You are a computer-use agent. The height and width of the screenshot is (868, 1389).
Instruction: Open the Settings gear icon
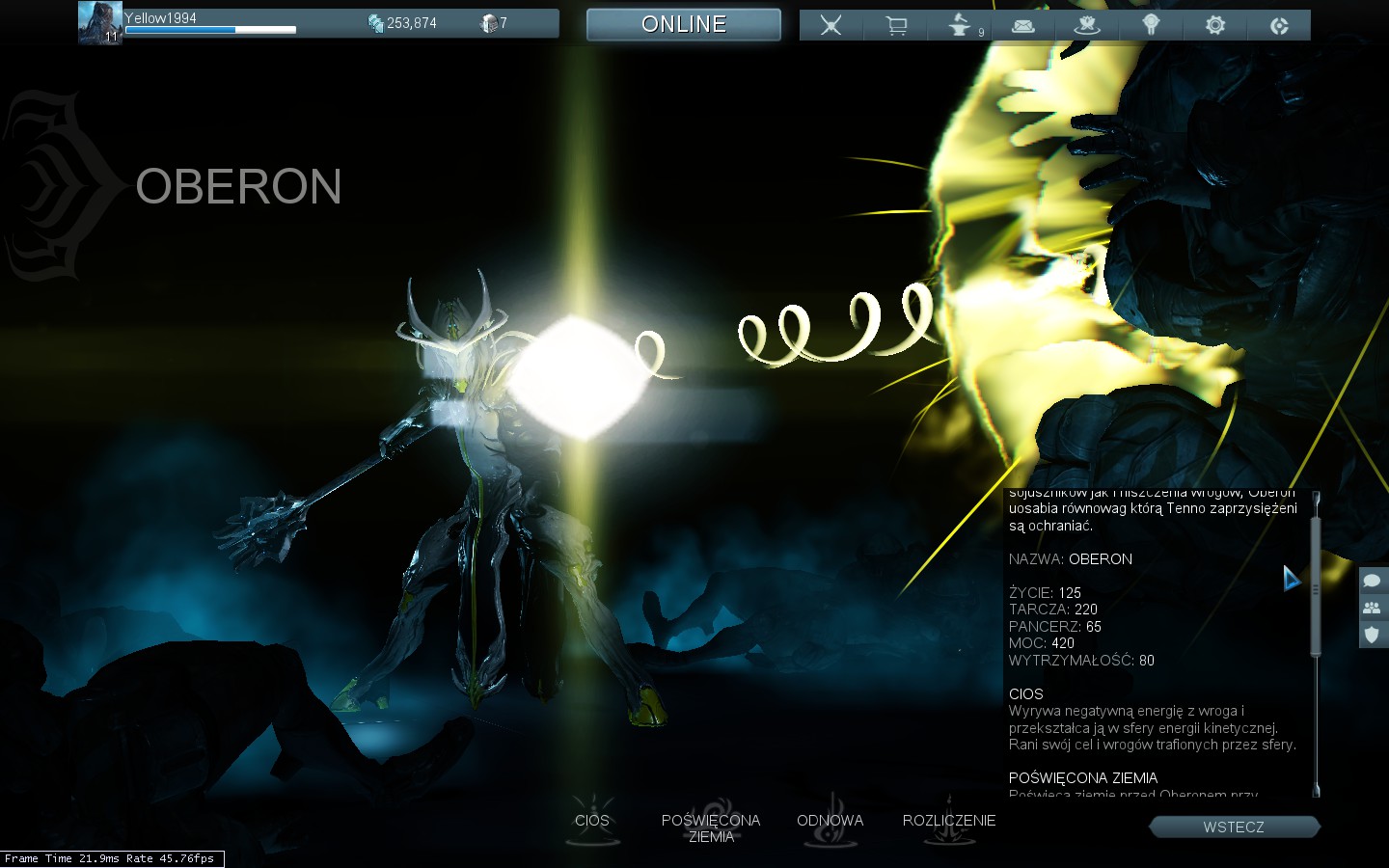(1215, 25)
